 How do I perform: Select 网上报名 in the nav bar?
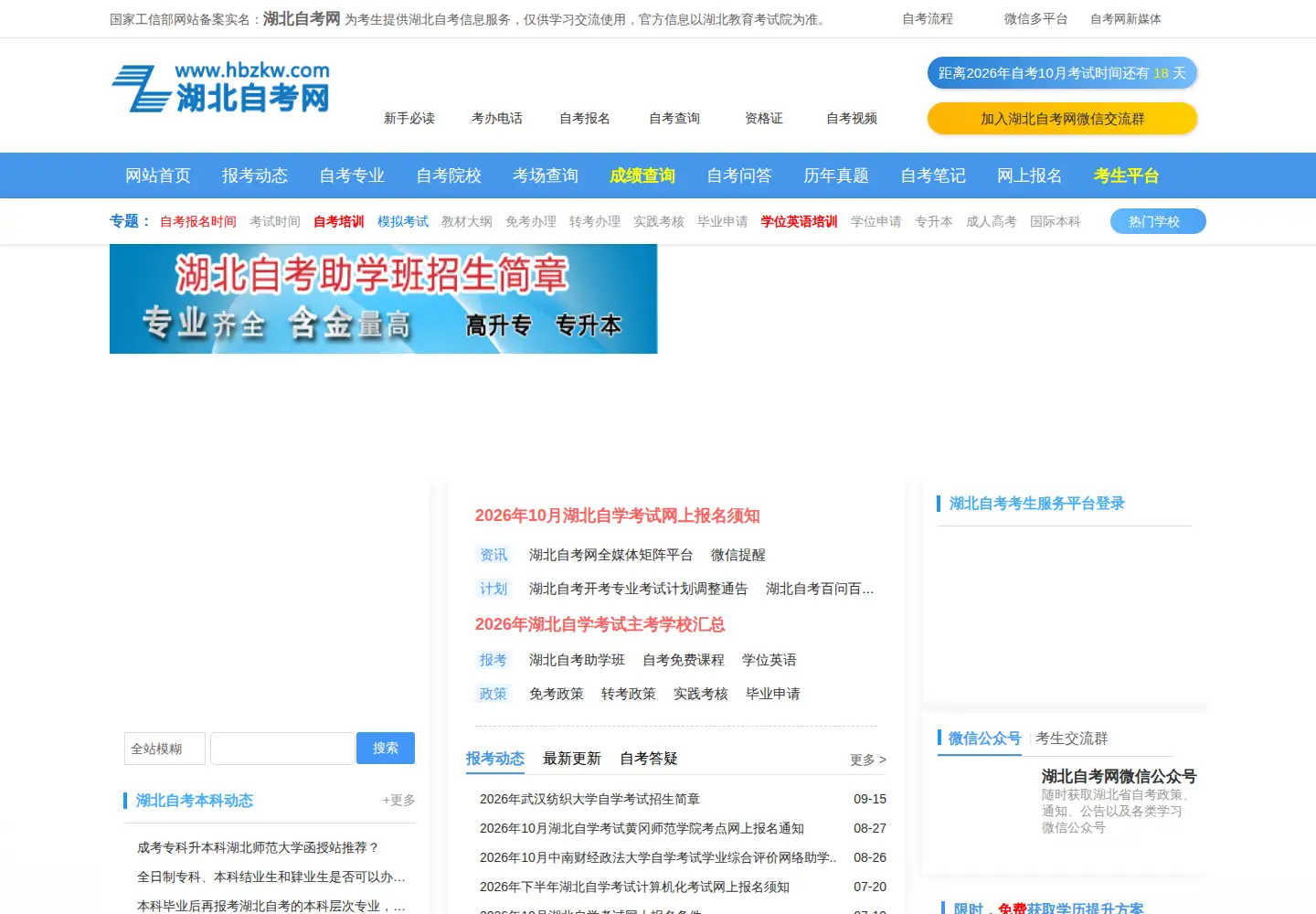tap(1030, 175)
